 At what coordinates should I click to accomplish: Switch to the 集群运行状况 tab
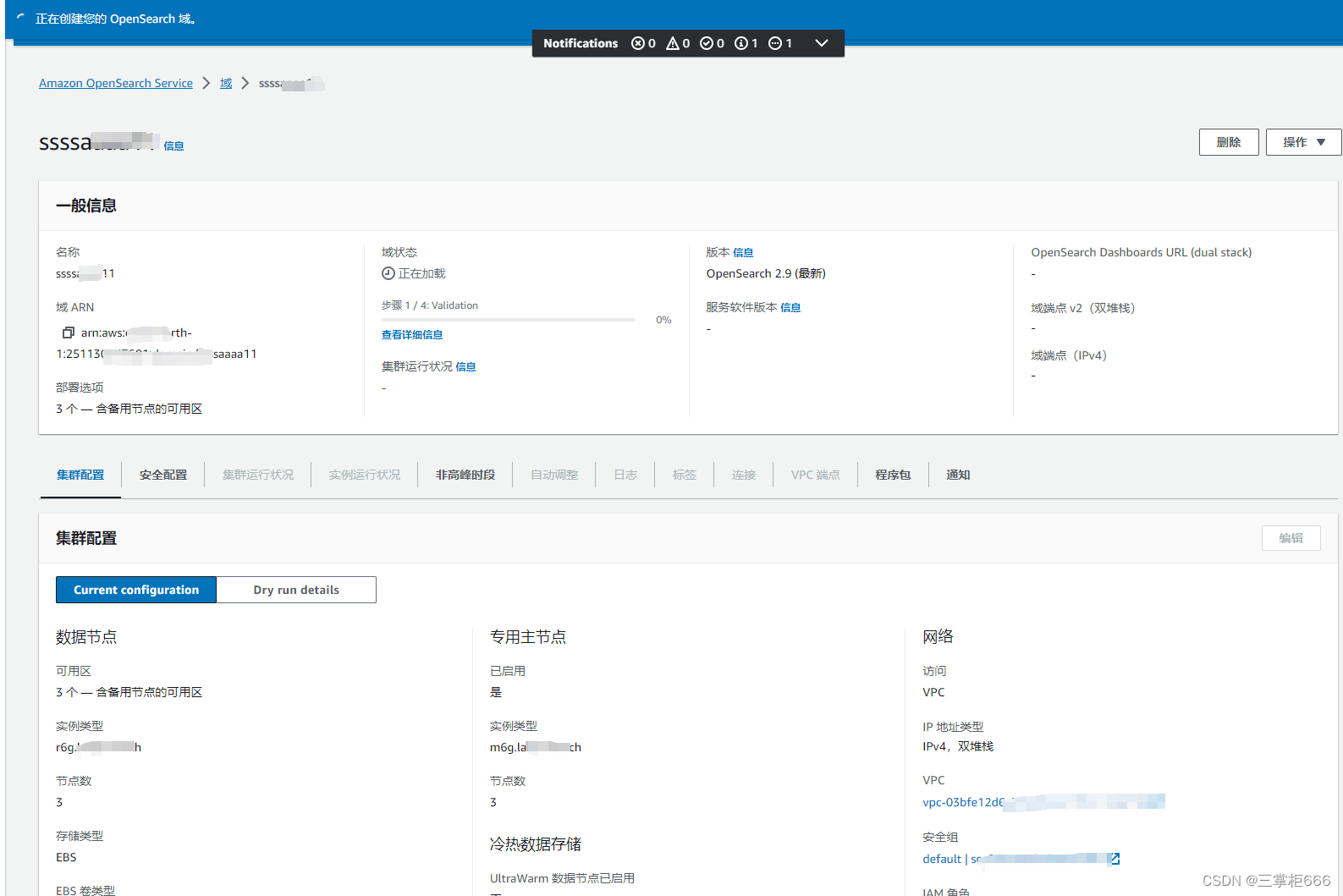point(258,475)
